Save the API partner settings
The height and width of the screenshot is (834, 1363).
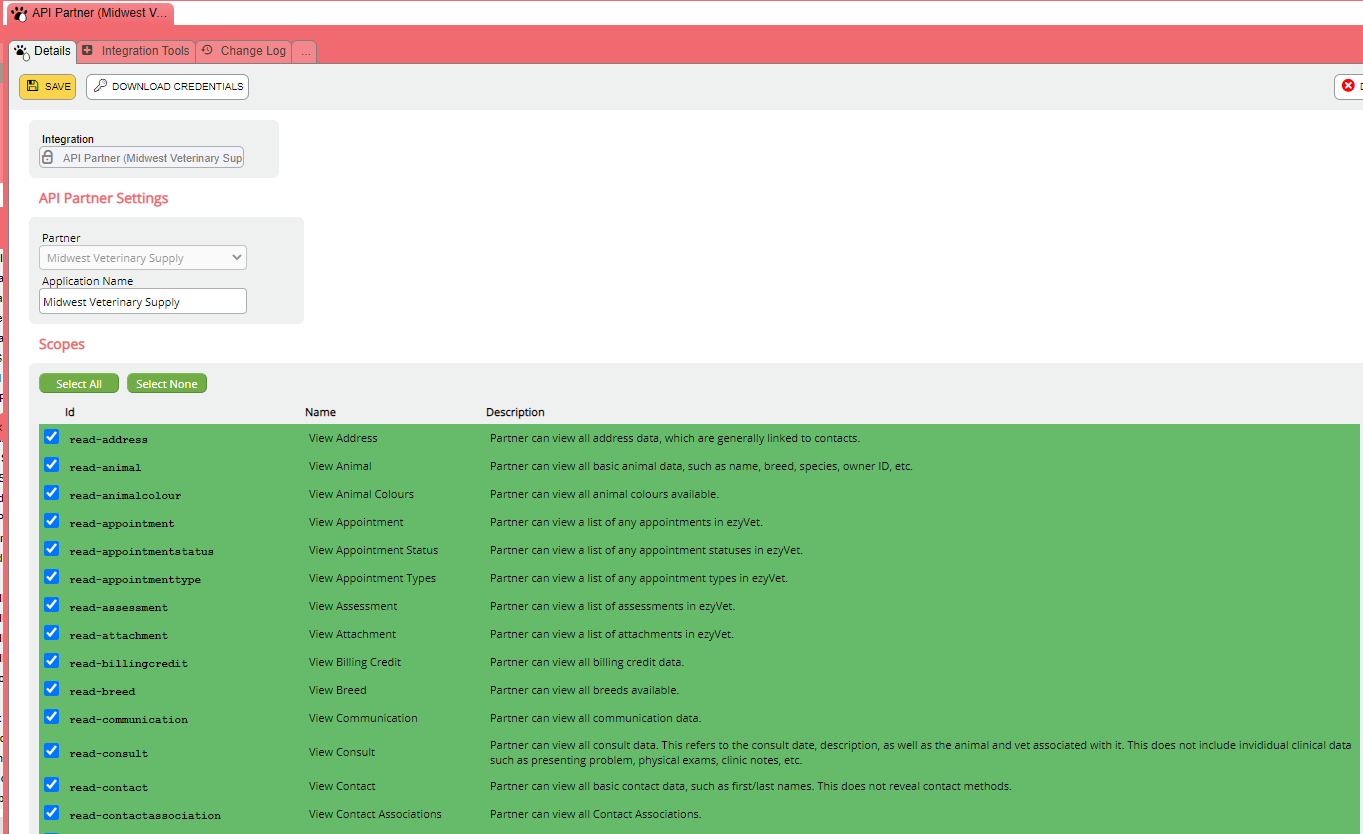tap(47, 87)
